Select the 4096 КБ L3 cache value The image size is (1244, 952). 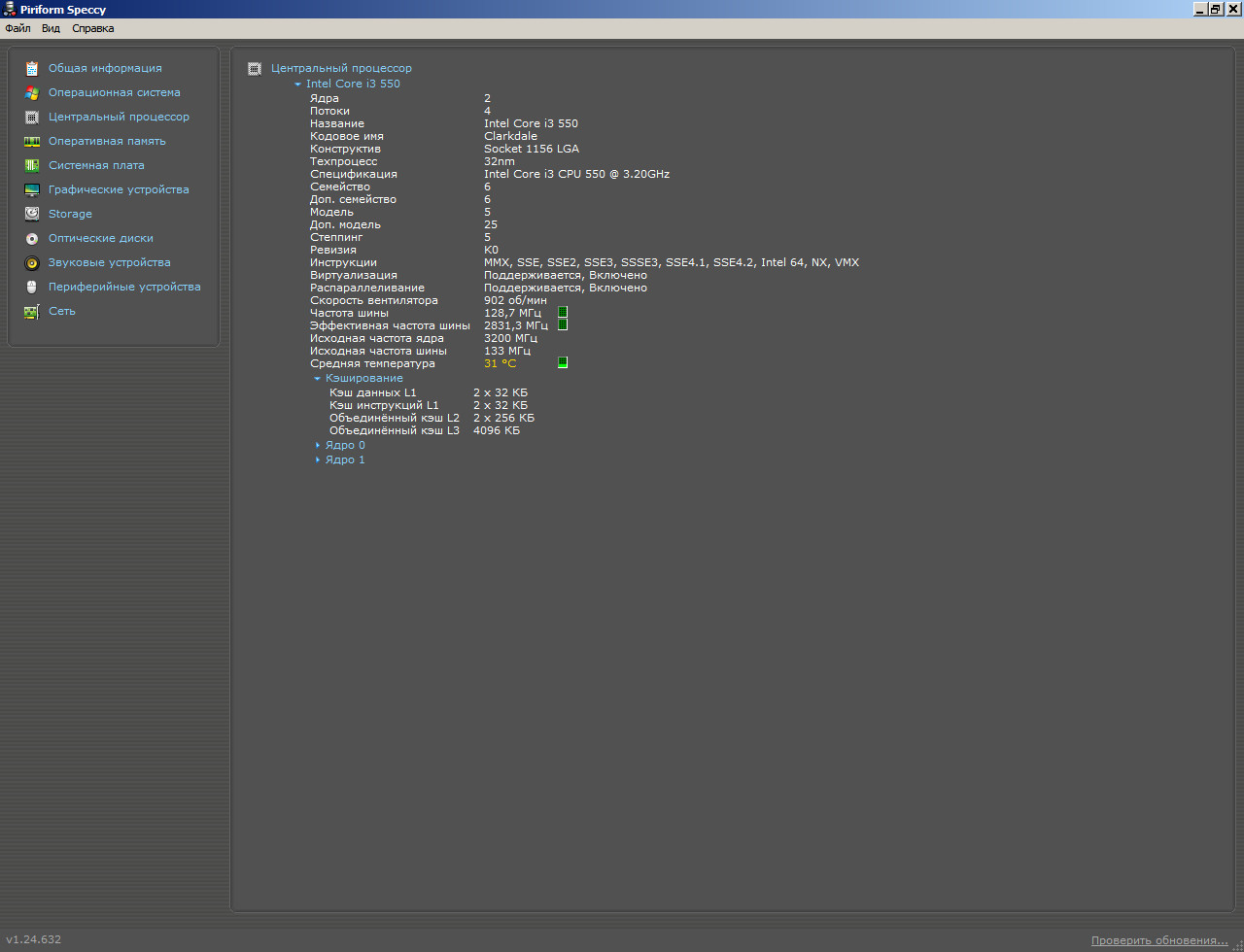pyautogui.click(x=497, y=430)
